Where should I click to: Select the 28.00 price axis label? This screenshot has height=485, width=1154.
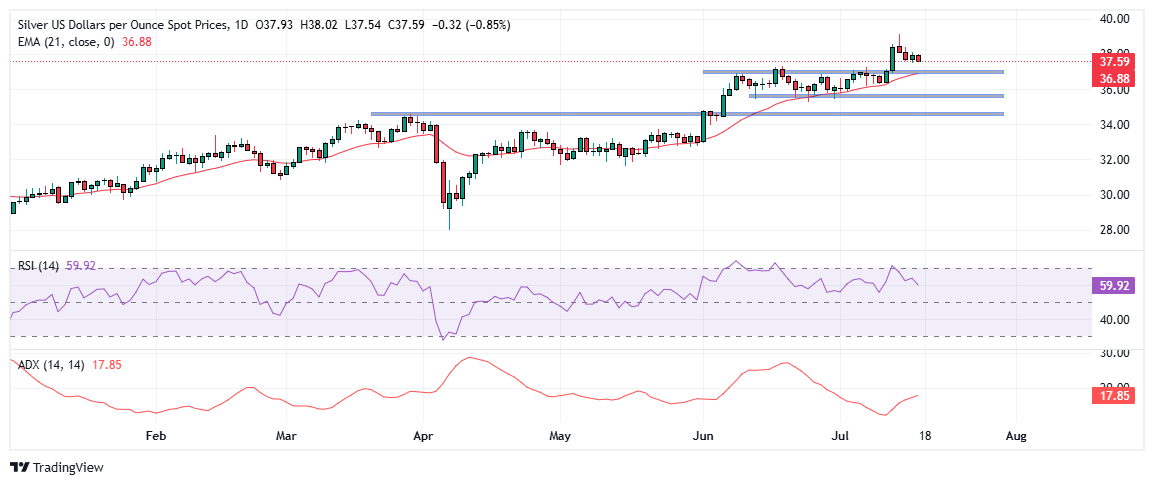click(x=1114, y=230)
